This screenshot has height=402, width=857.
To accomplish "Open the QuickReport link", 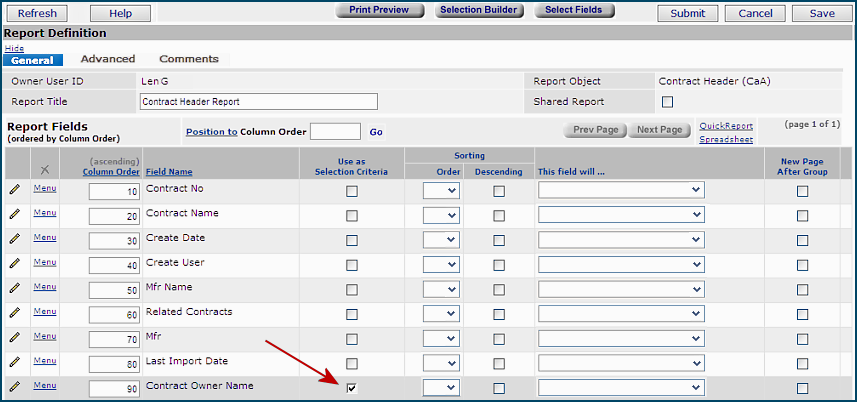I will click(x=726, y=126).
